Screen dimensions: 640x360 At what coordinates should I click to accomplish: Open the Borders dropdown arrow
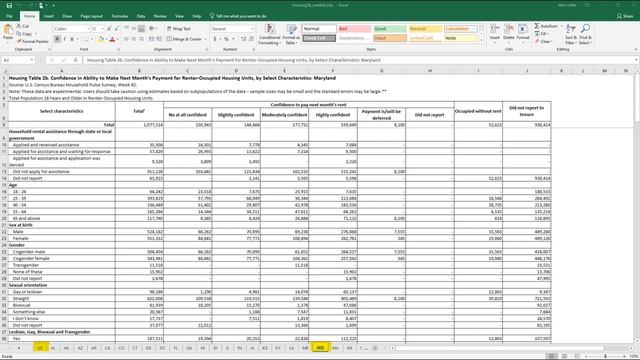point(92,39)
